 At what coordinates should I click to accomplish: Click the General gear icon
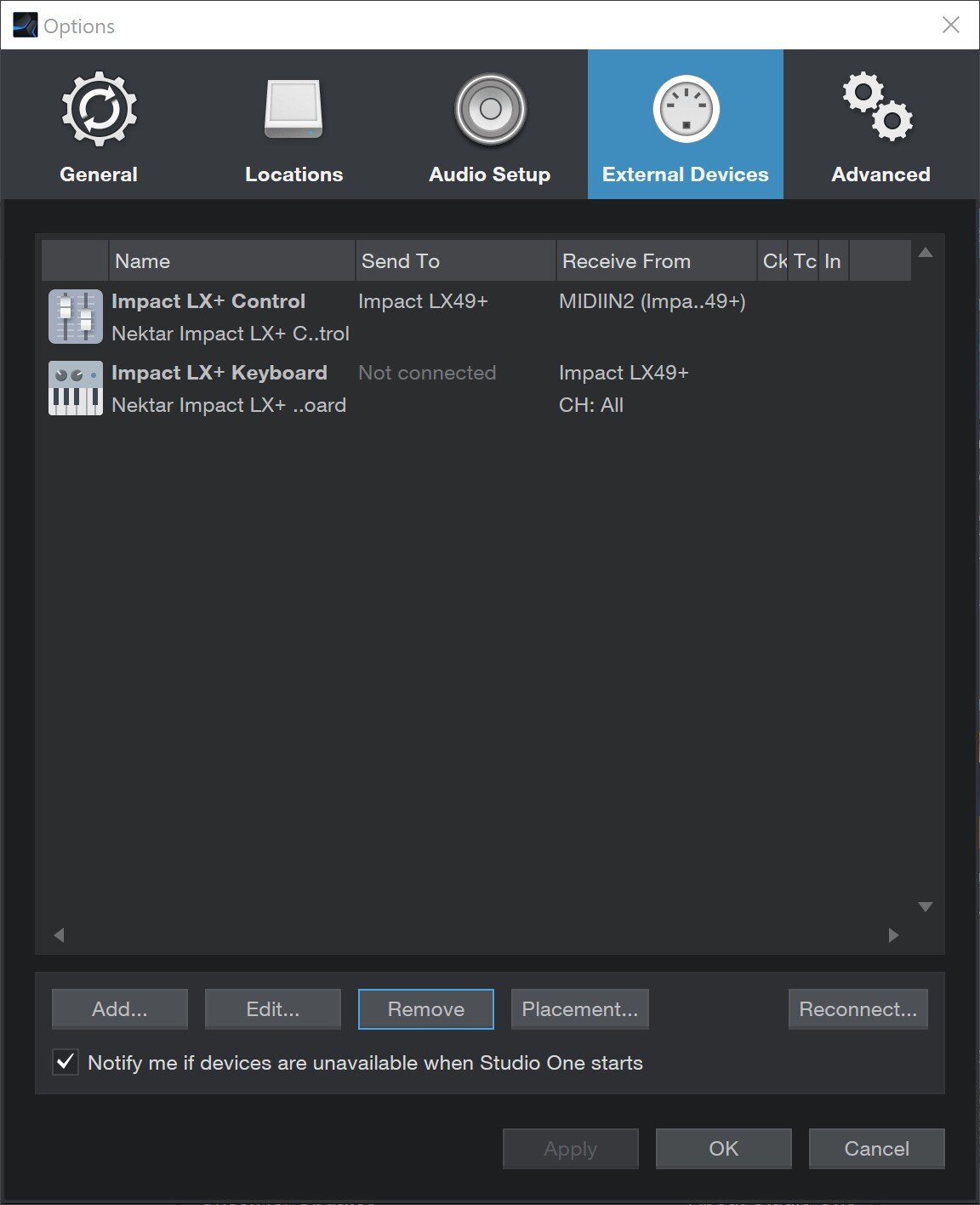coord(98,109)
